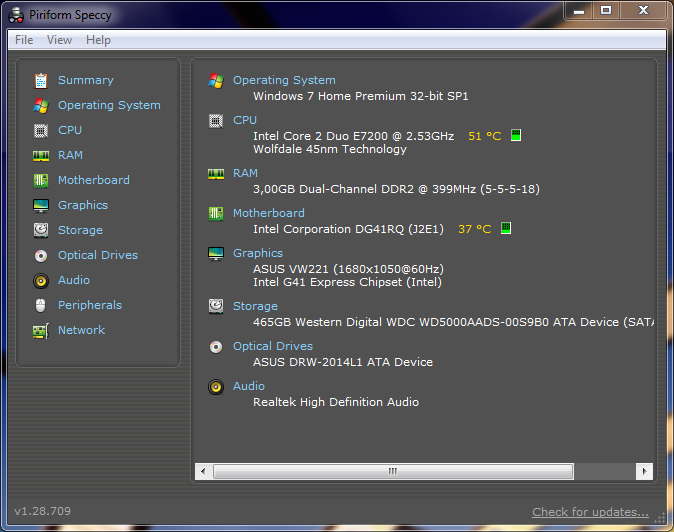Click the RAM stick icon in sidebar

[x=41, y=156]
